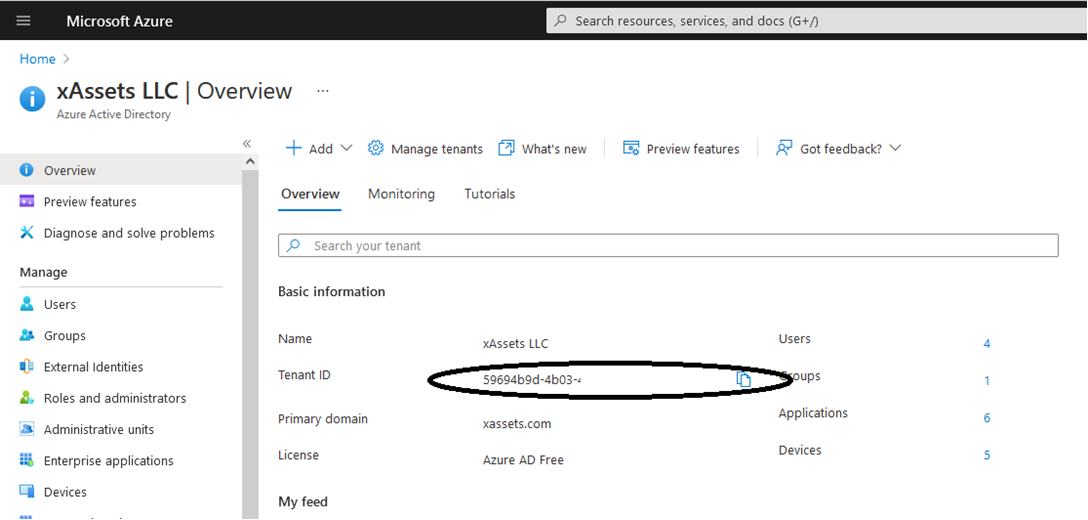This screenshot has height=520, width=1088.
Task: Click the Overview info icon in sidebar
Action: (26, 170)
